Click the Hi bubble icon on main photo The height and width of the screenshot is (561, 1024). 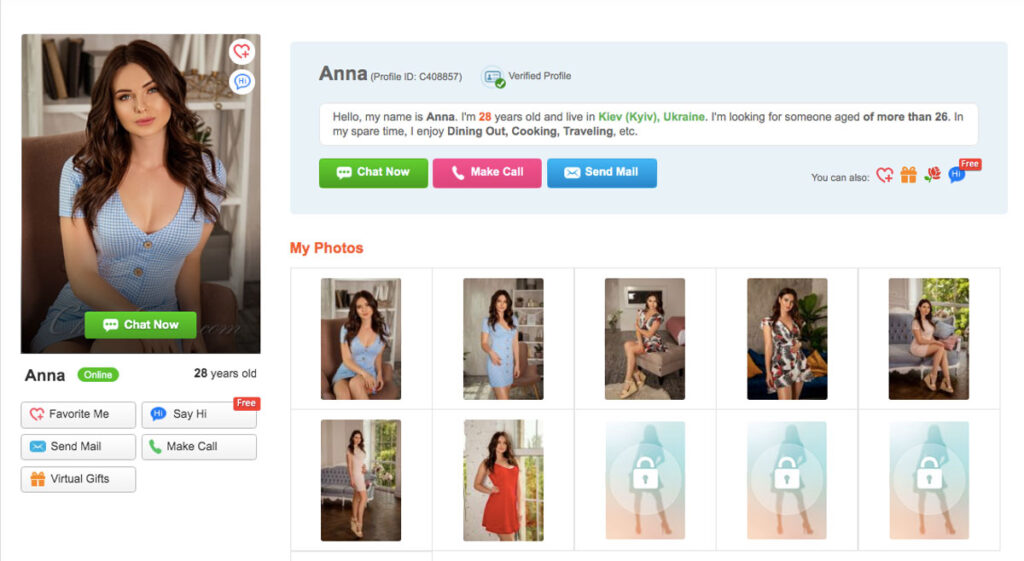point(241,82)
